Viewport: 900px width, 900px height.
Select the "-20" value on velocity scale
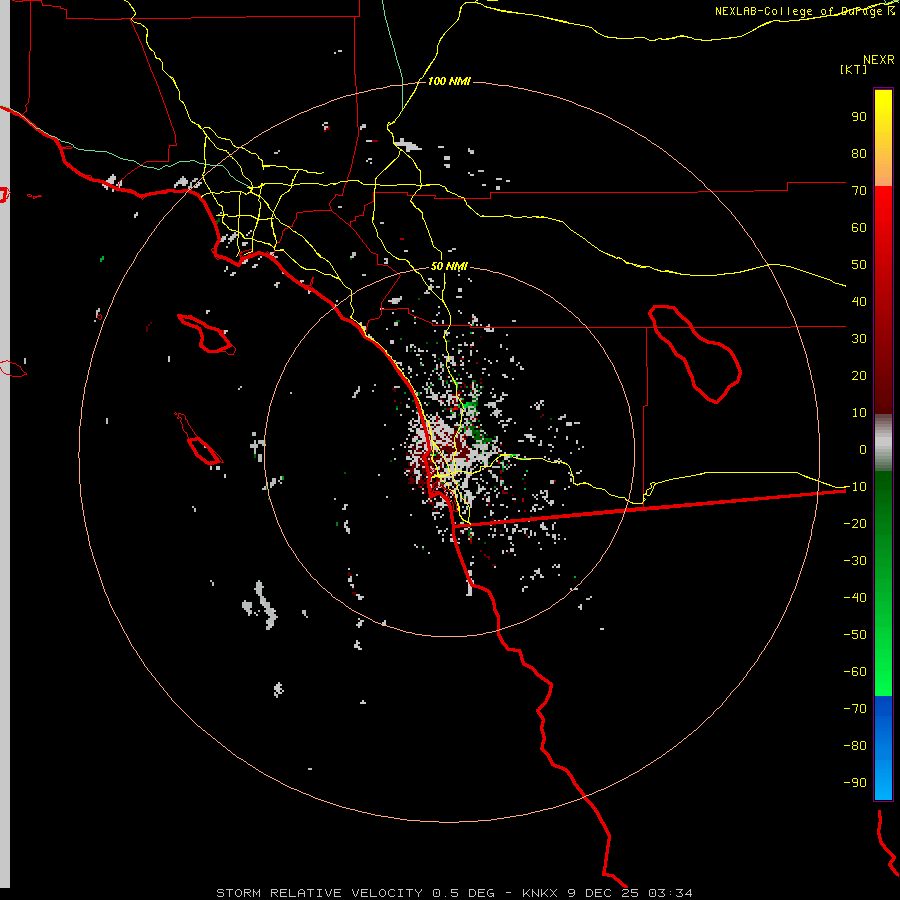pyautogui.click(x=855, y=523)
